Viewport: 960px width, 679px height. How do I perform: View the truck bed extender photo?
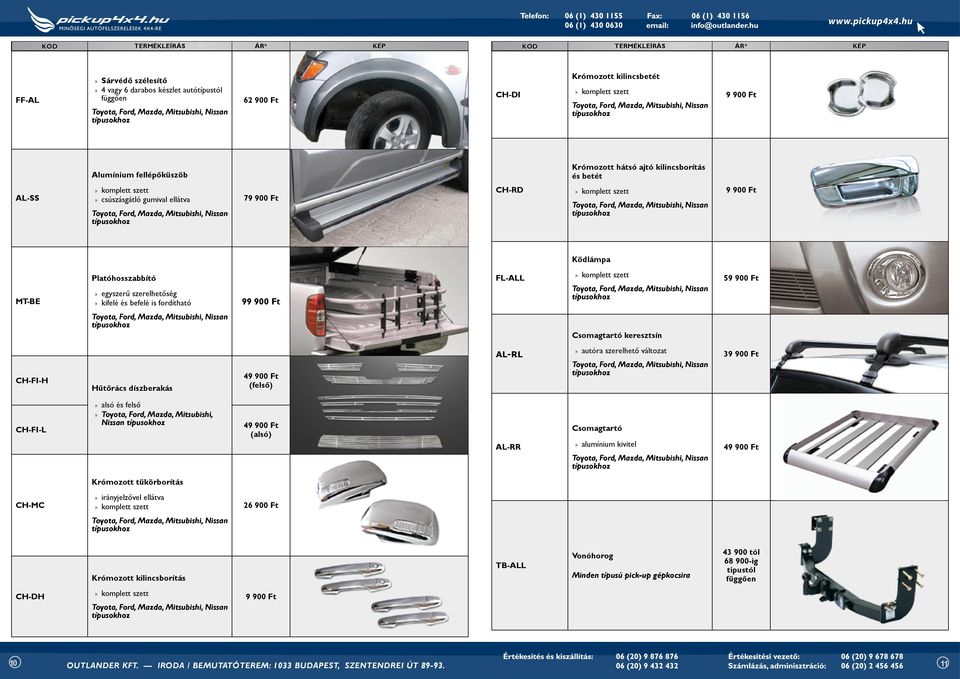tap(379, 301)
